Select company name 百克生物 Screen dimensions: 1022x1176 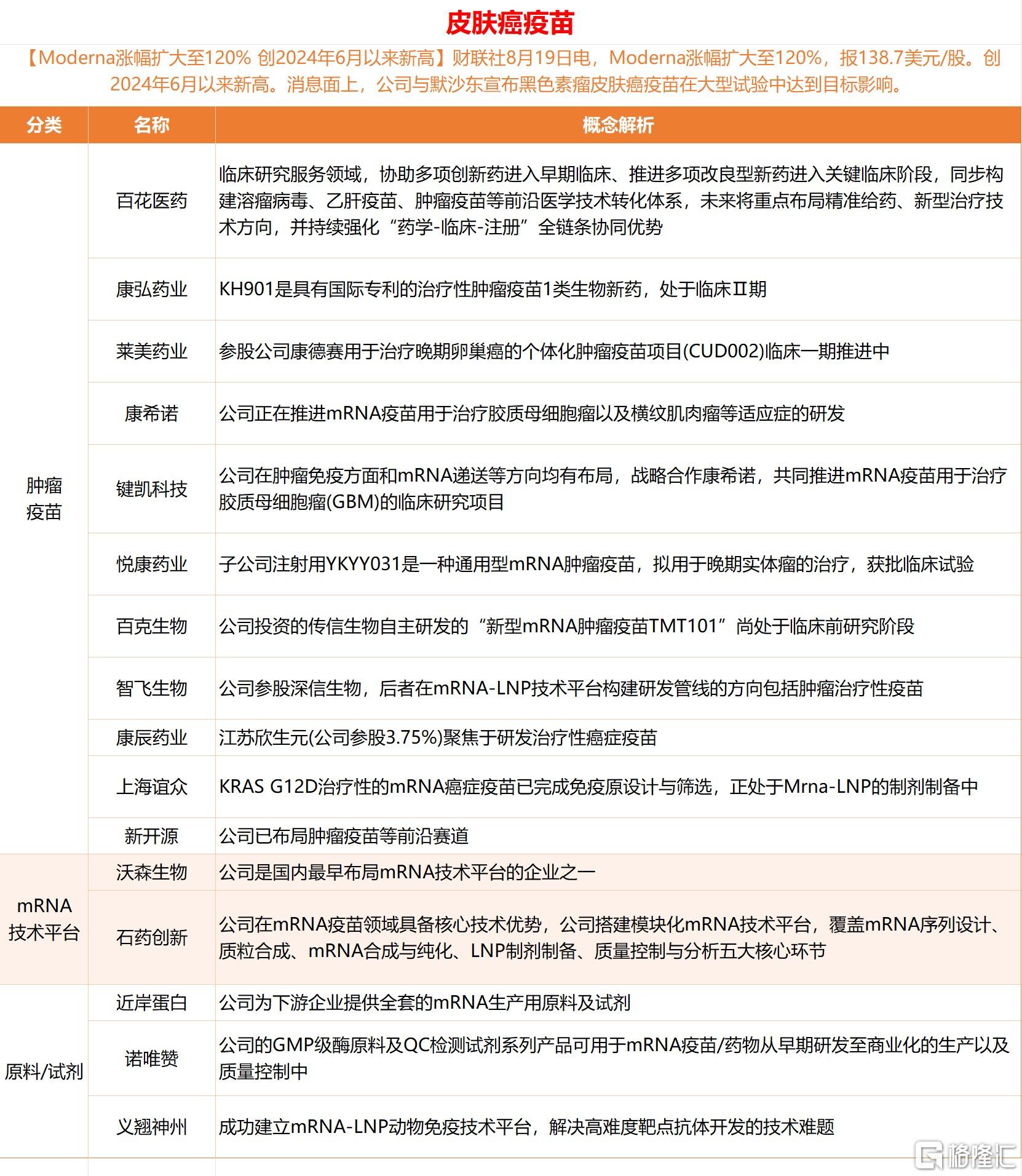pyautogui.click(x=152, y=626)
